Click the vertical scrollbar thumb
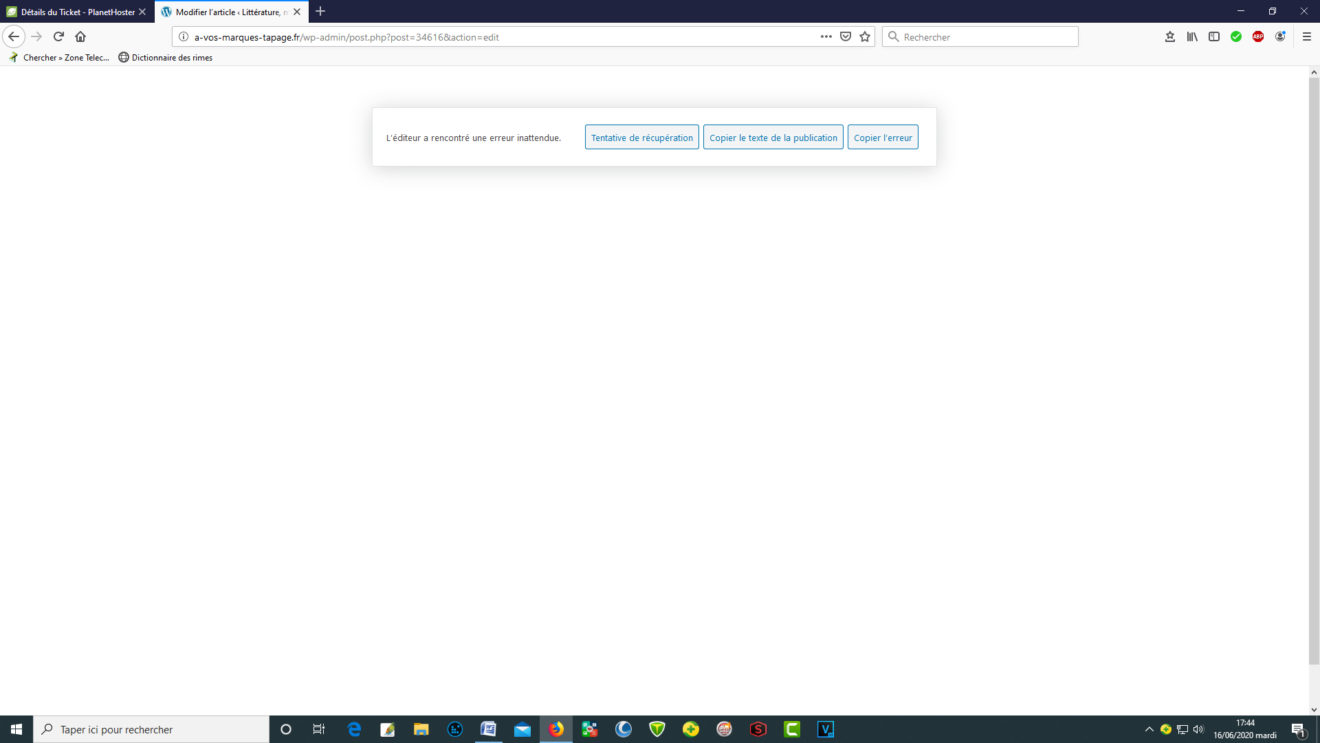 point(1314,370)
